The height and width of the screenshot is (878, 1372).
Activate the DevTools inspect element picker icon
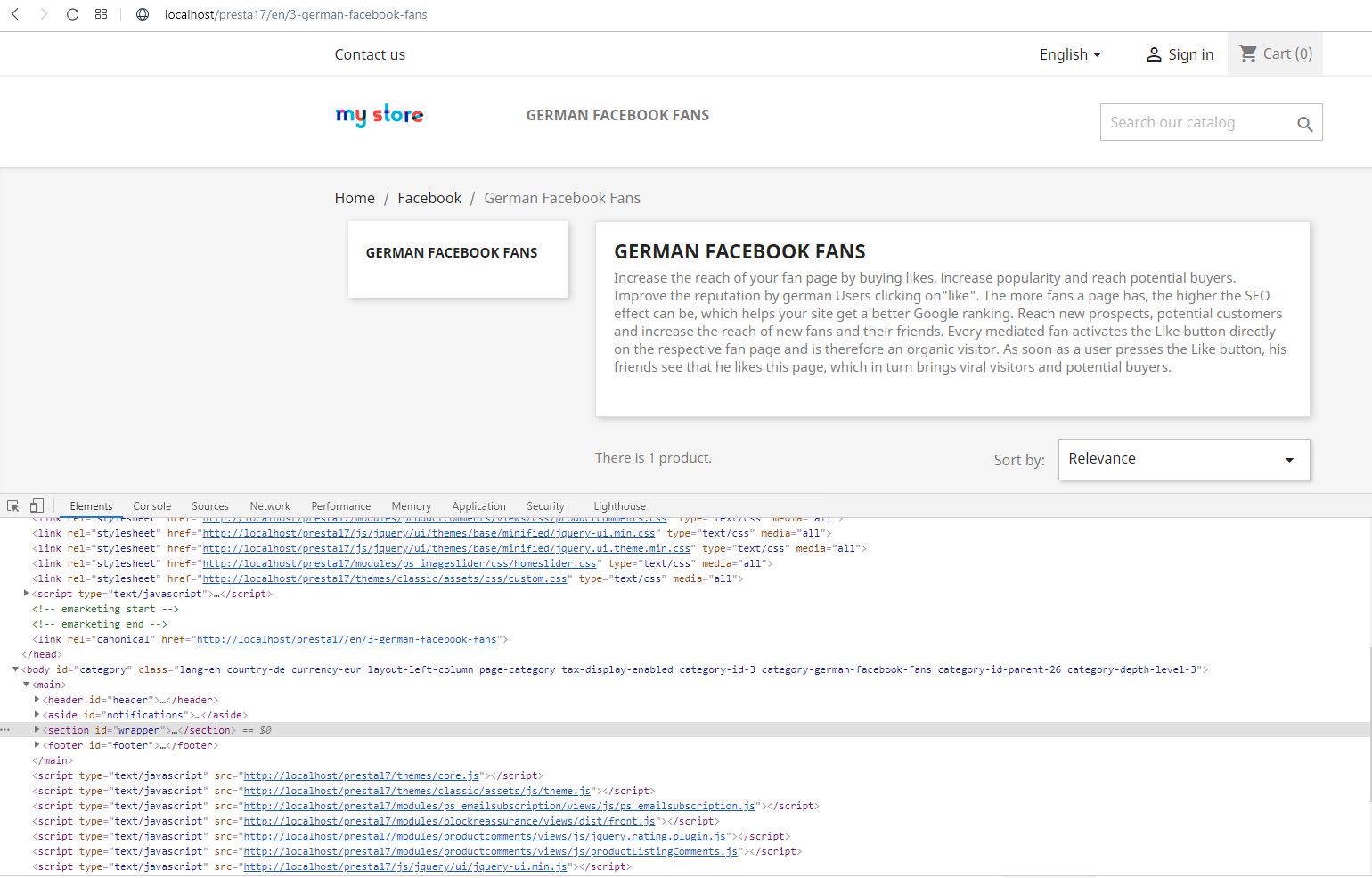coord(13,505)
